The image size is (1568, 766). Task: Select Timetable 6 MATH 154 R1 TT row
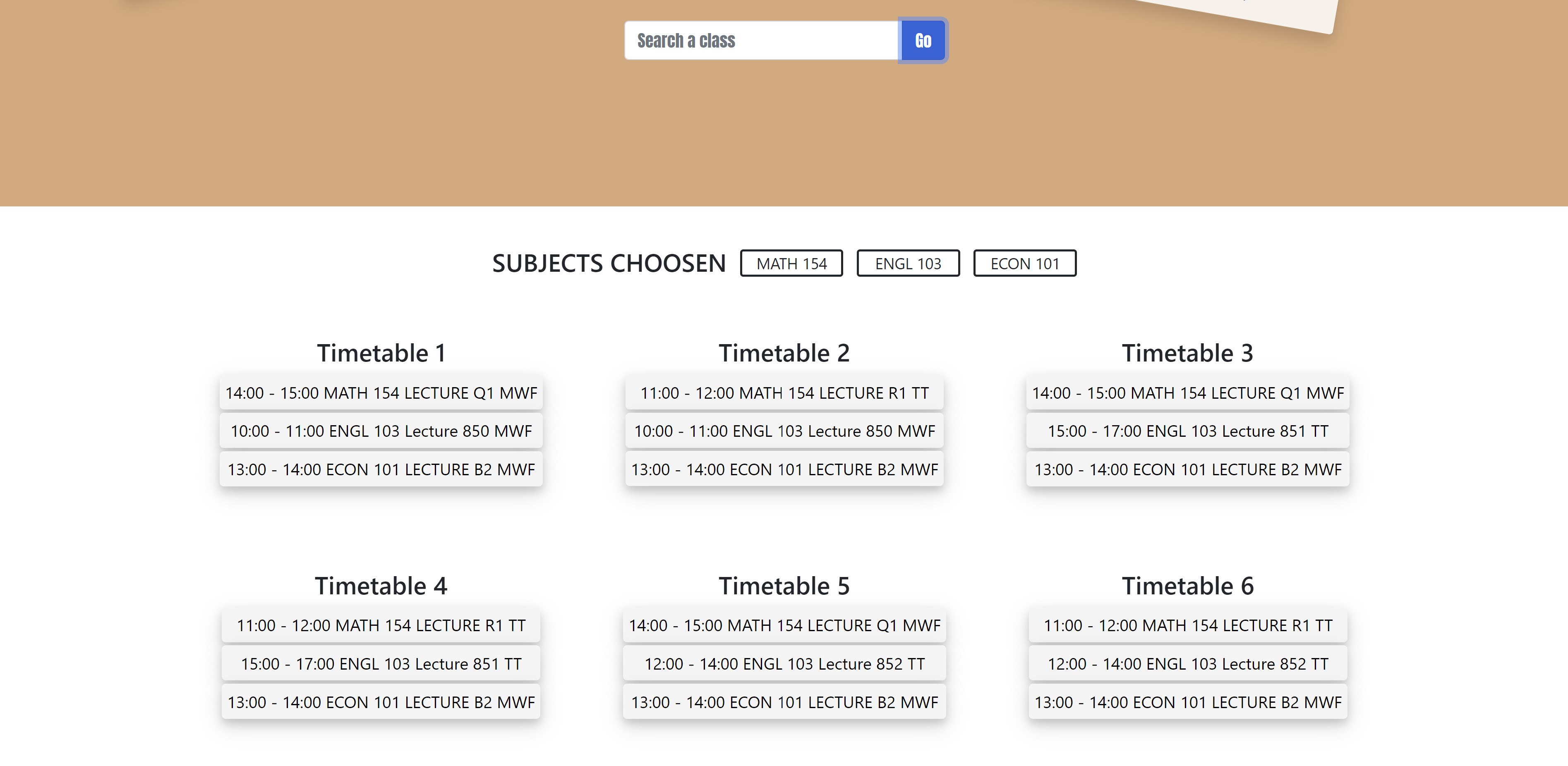[x=1187, y=625]
